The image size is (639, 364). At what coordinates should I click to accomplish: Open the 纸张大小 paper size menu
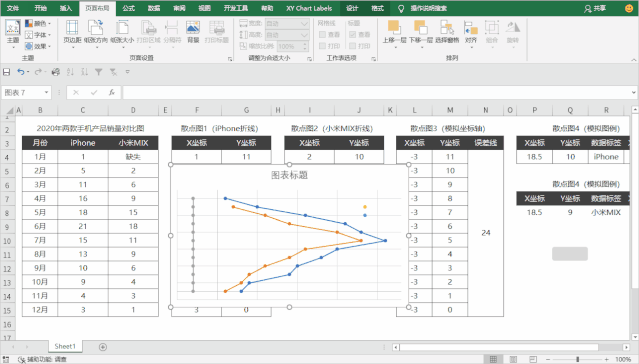[122, 33]
